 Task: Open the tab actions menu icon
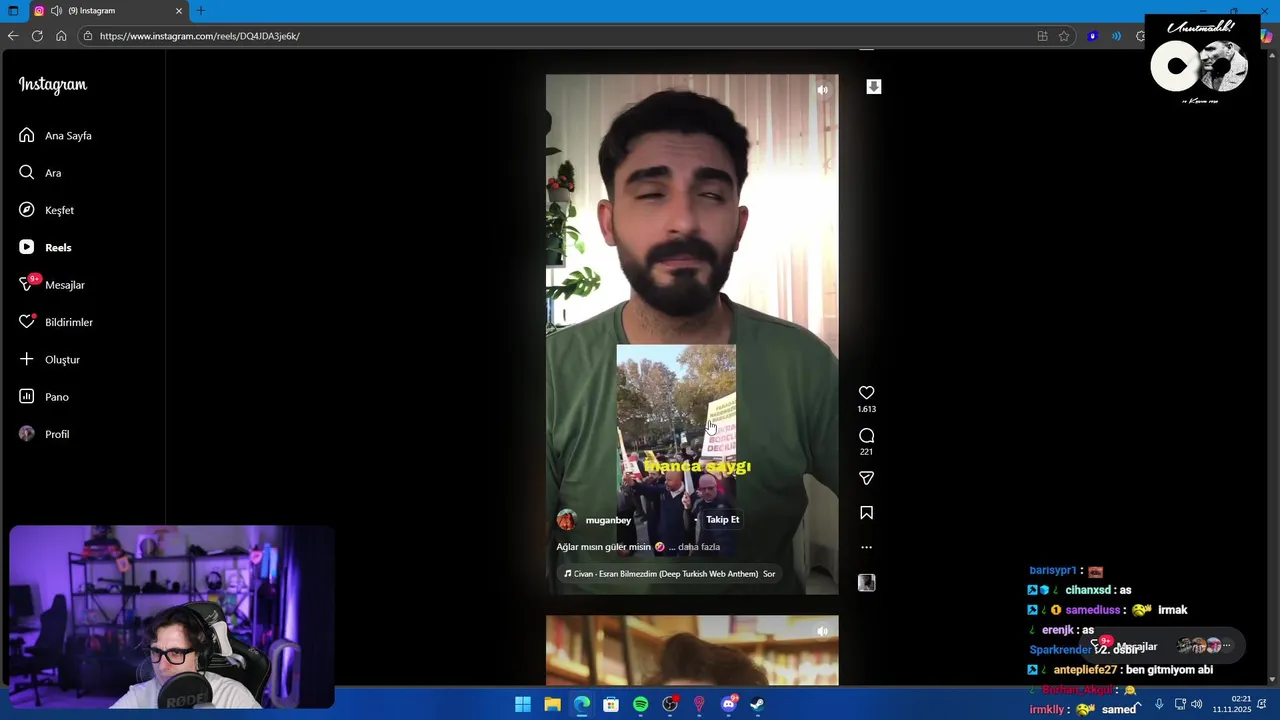coord(13,11)
